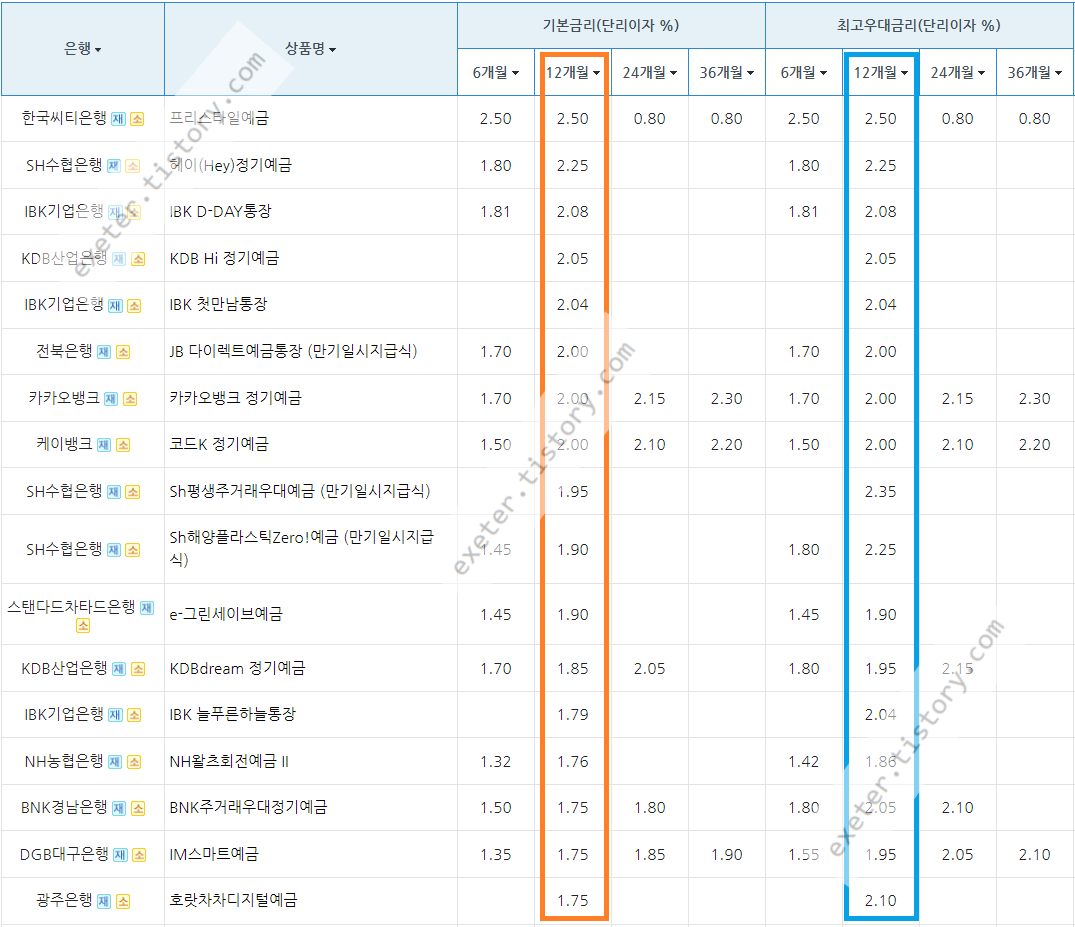Click the yellow 소 badge beside 전북은행
The image size is (1075, 927).
point(123,352)
